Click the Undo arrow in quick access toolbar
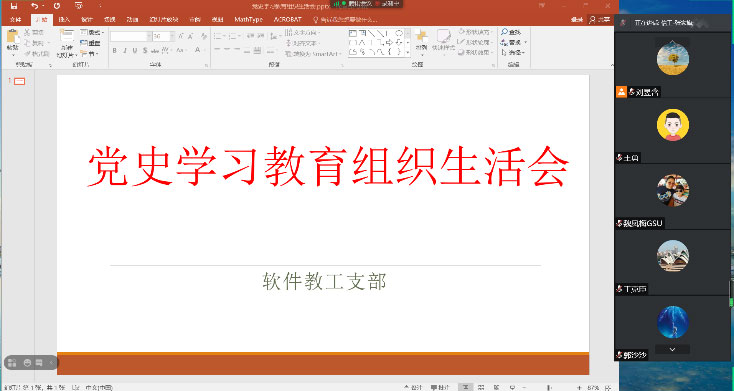This screenshot has width=734, height=391. [x=35, y=6]
